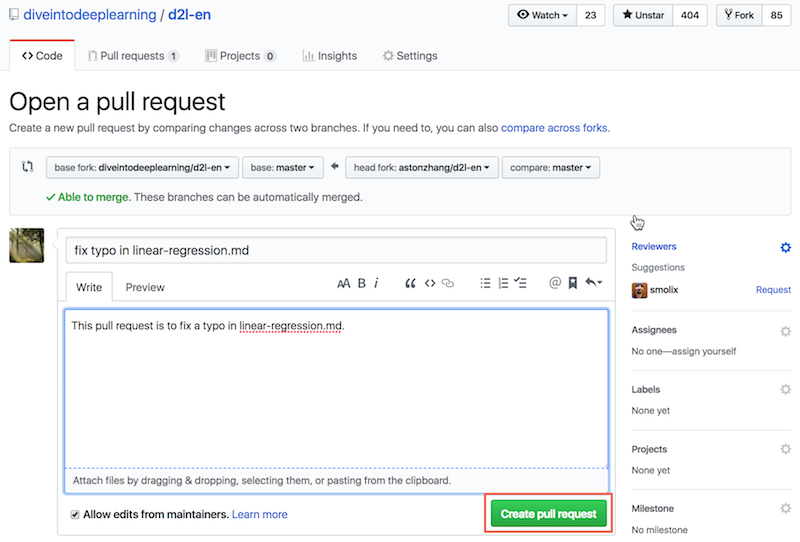Add a bulleted list
The height and width of the screenshot is (542, 800).
[x=485, y=283]
